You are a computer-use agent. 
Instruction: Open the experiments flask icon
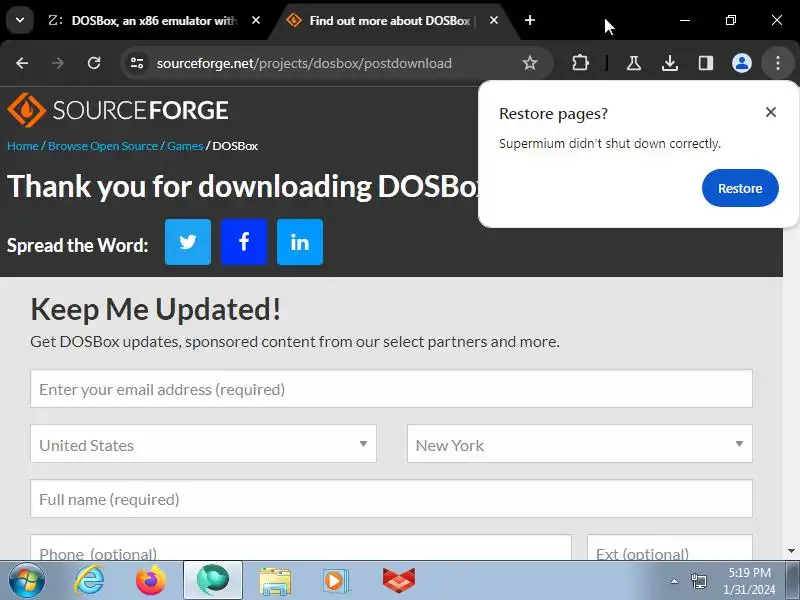(634, 63)
